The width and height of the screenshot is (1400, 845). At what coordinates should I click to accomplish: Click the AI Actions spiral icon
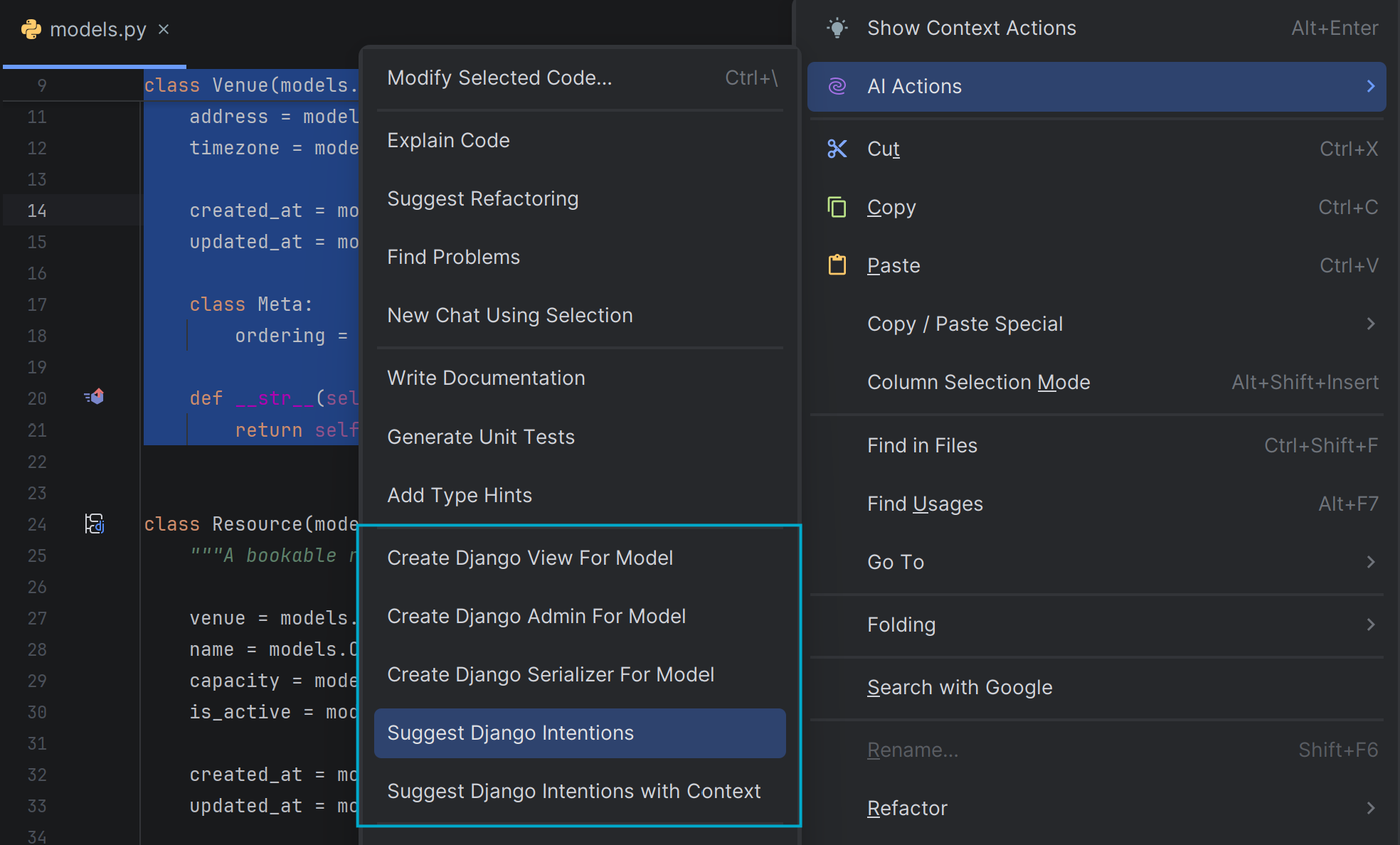[x=837, y=86]
